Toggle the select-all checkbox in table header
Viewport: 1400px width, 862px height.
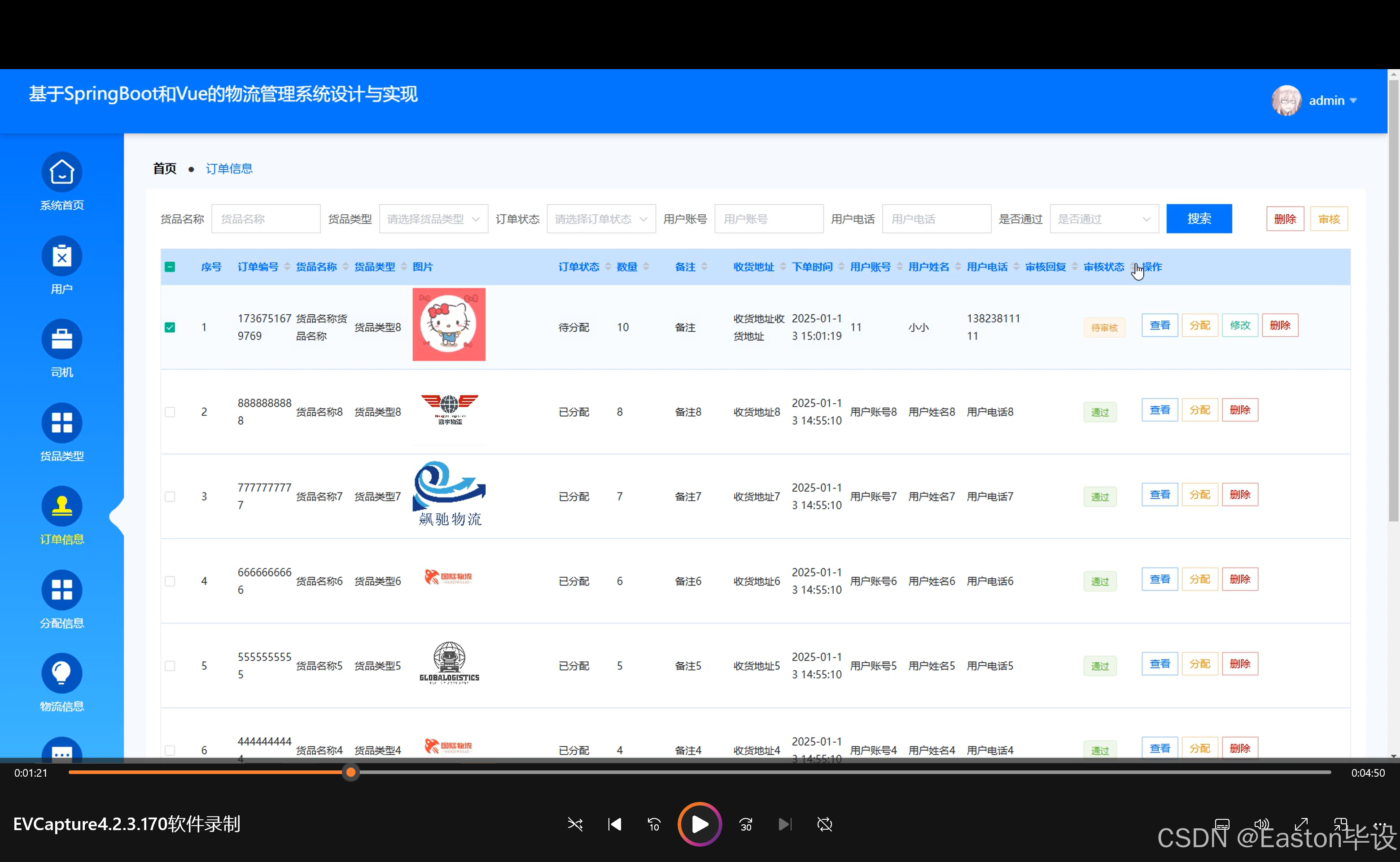170,267
